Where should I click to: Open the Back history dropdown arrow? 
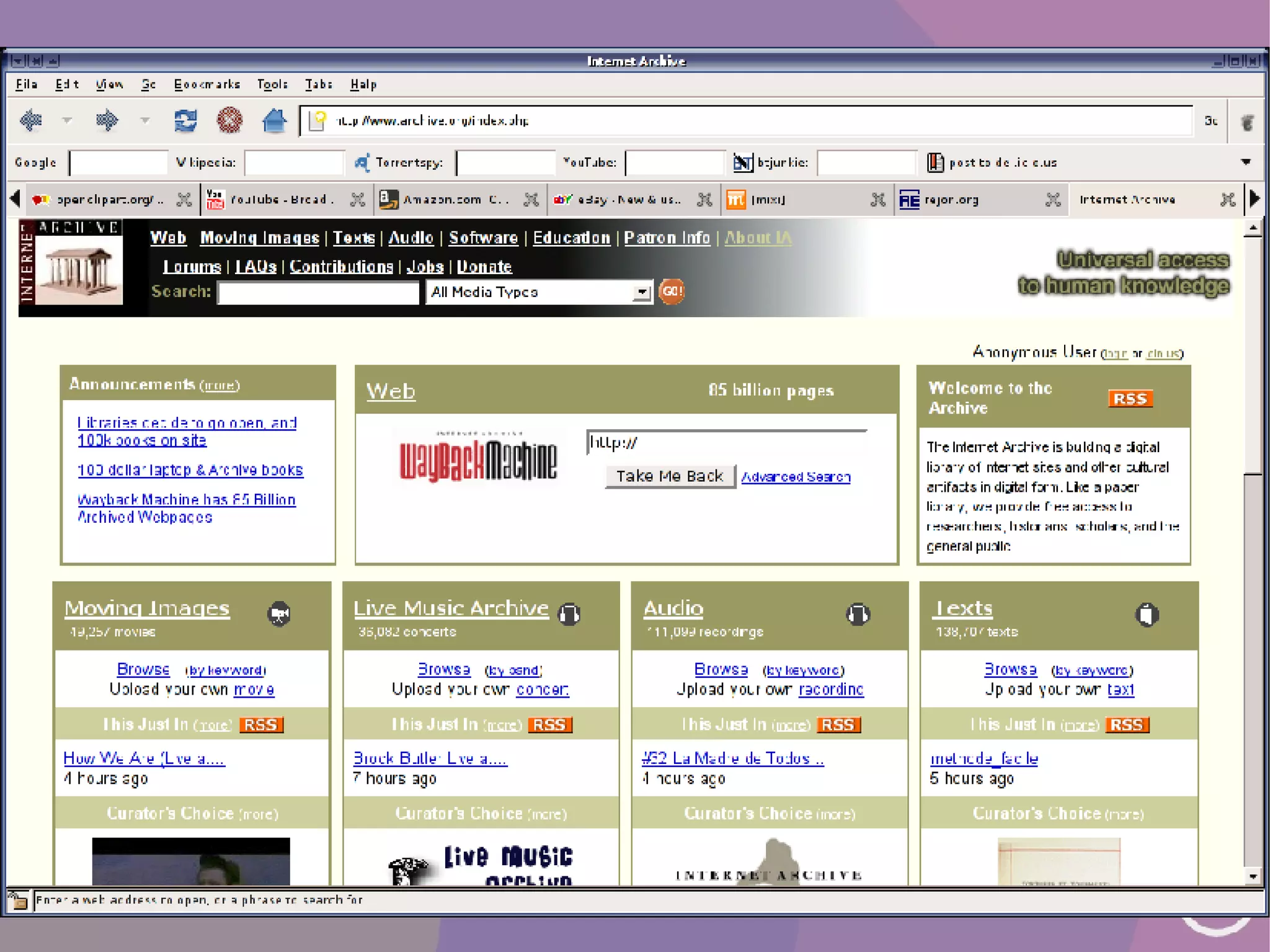(67, 120)
